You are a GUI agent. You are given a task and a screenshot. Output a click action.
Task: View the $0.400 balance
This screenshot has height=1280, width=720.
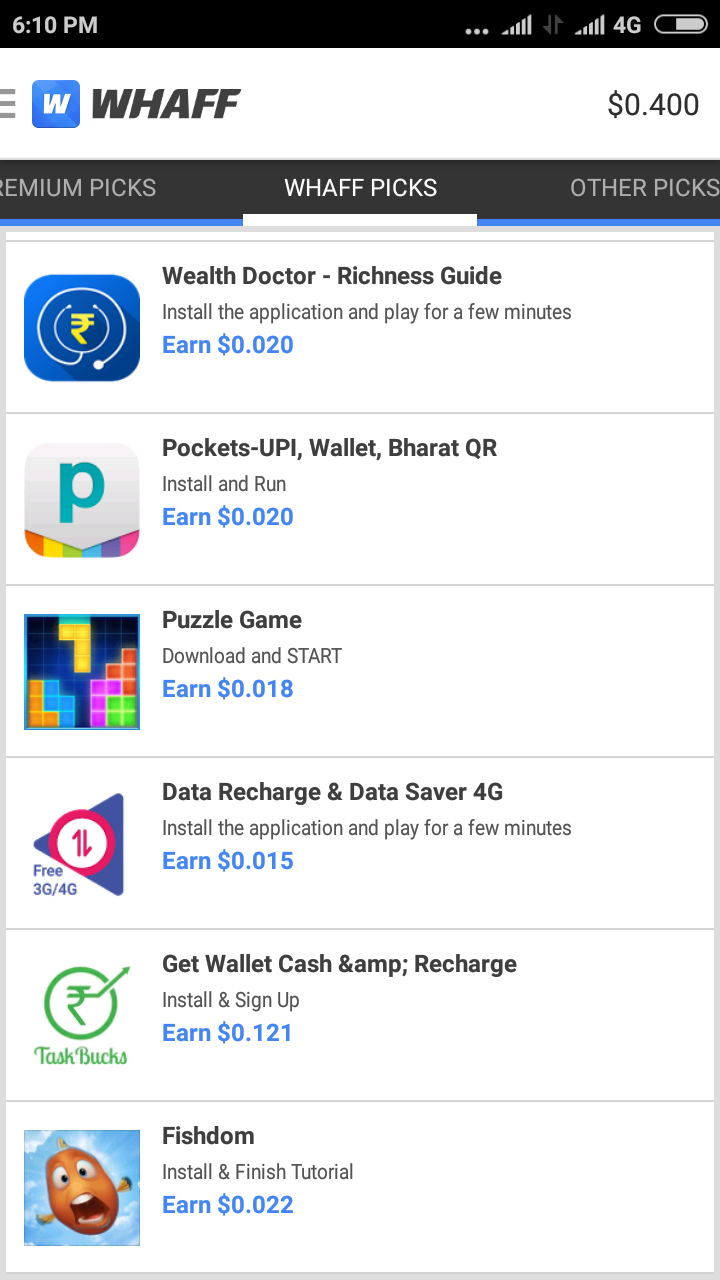(653, 104)
